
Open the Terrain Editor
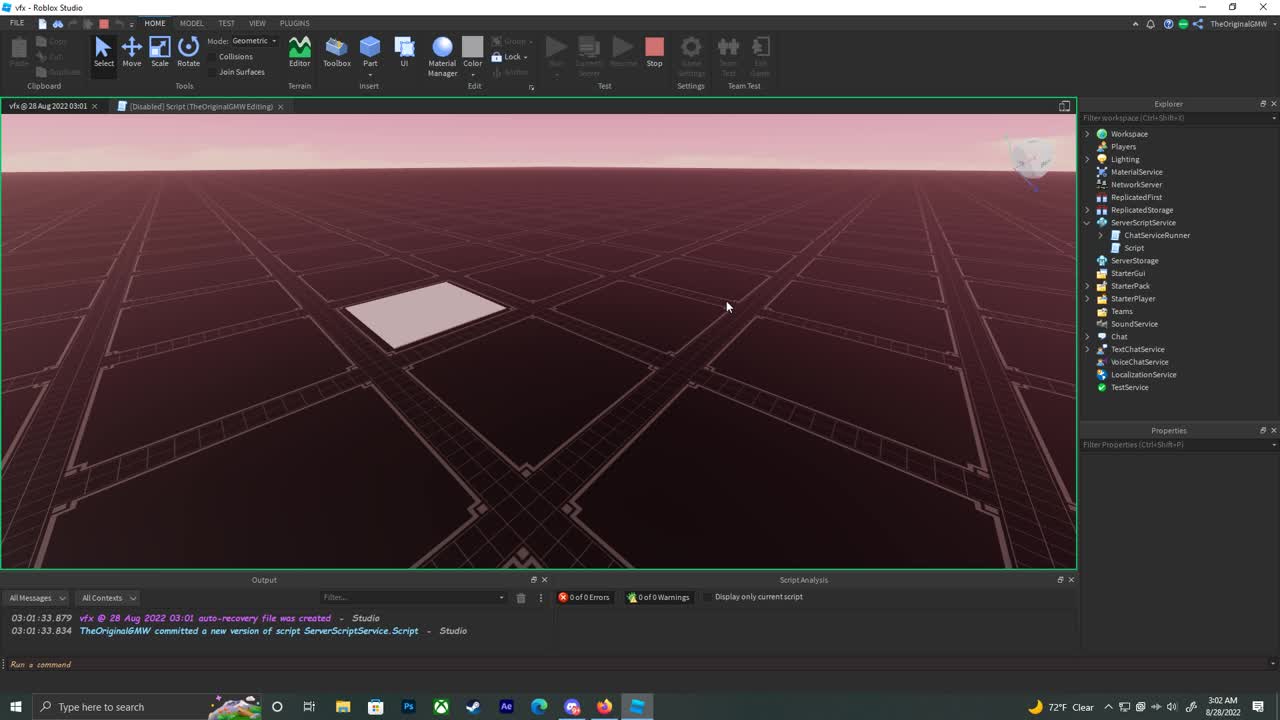coord(299,51)
